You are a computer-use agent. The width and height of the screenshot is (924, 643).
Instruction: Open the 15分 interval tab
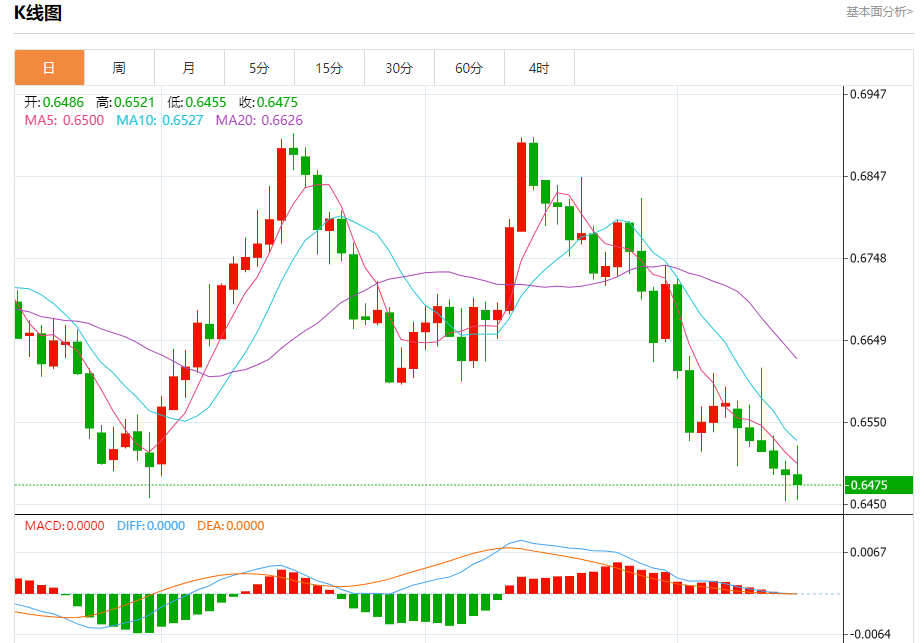click(329, 68)
